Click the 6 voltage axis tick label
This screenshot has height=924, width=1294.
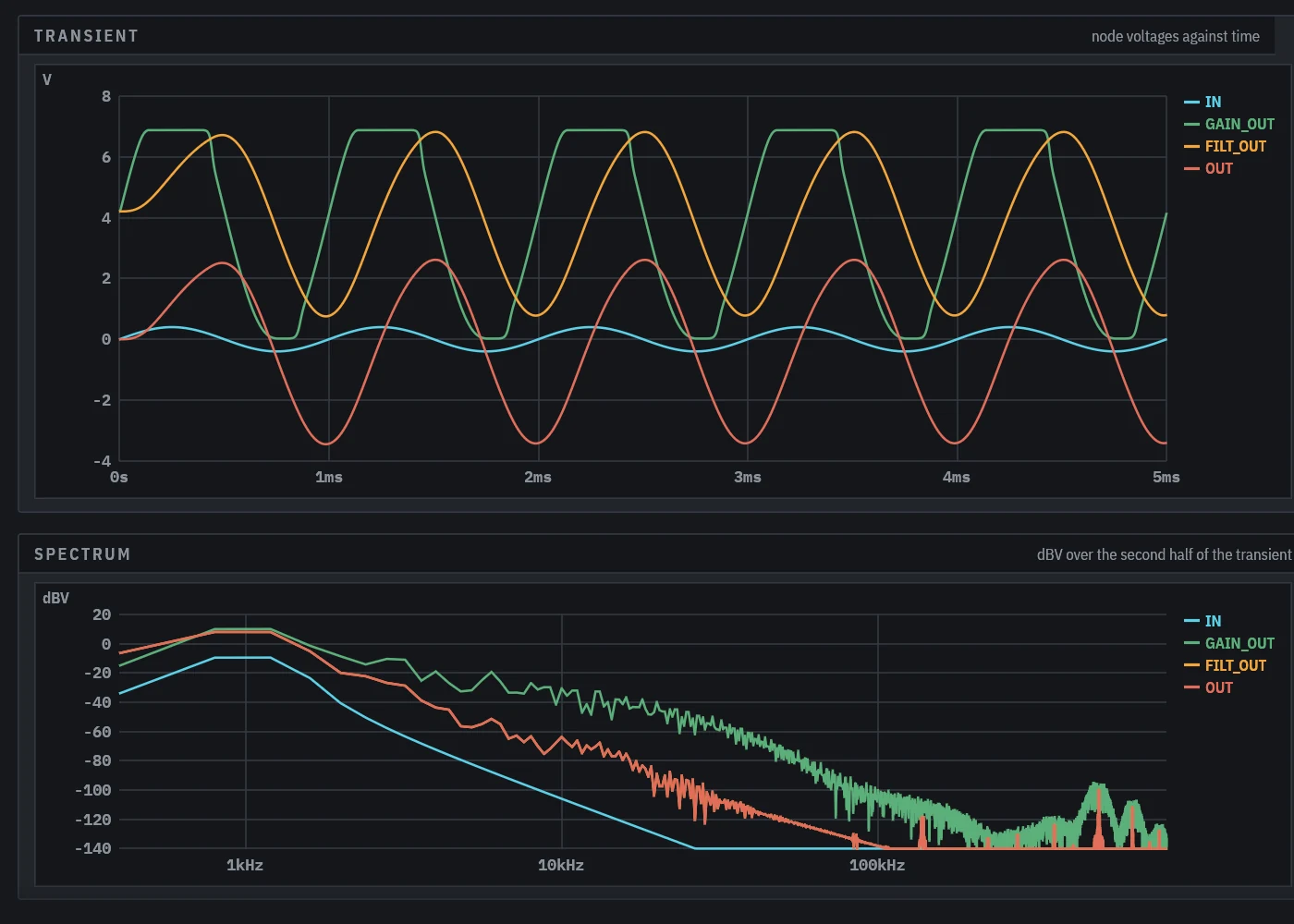tap(106, 158)
